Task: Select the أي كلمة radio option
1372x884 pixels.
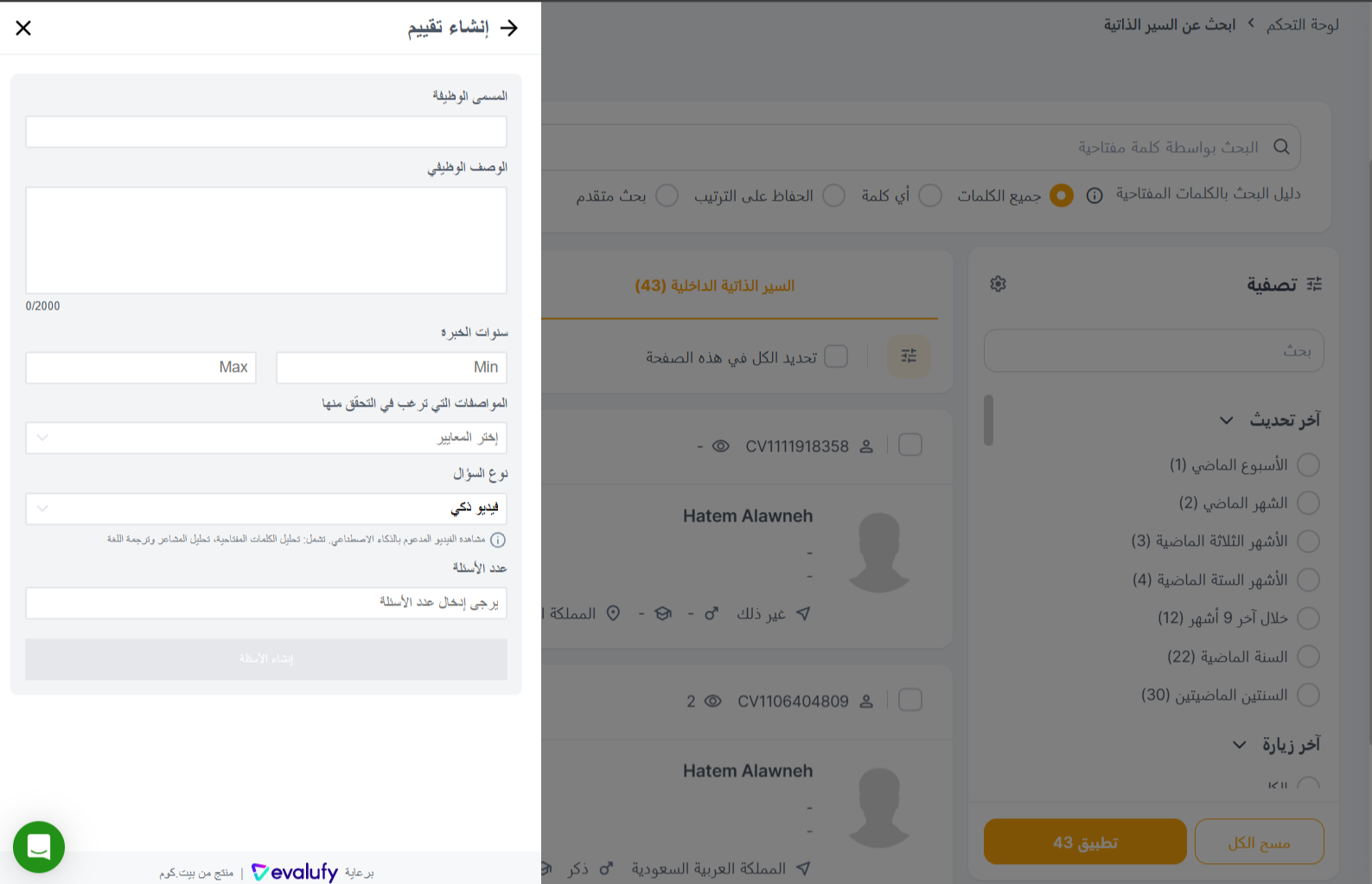Action: click(x=930, y=195)
